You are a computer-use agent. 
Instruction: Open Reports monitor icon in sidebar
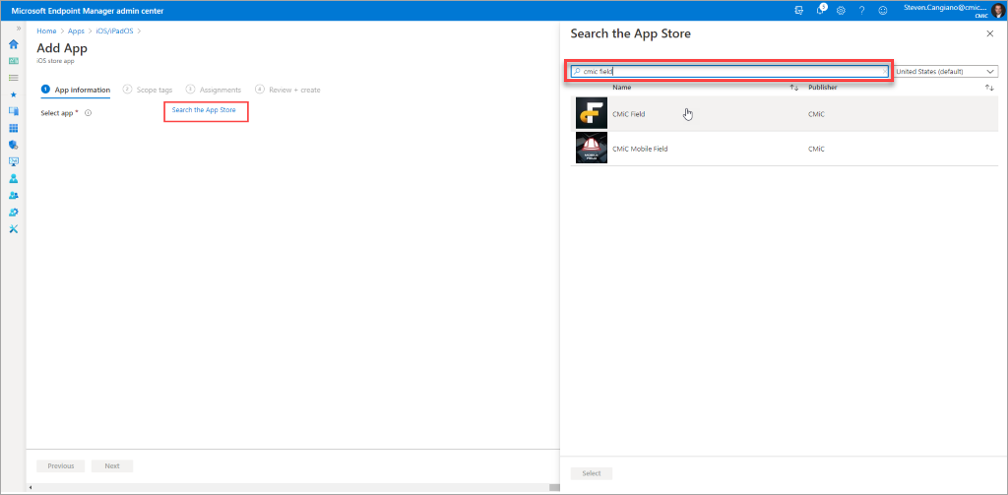[14, 161]
